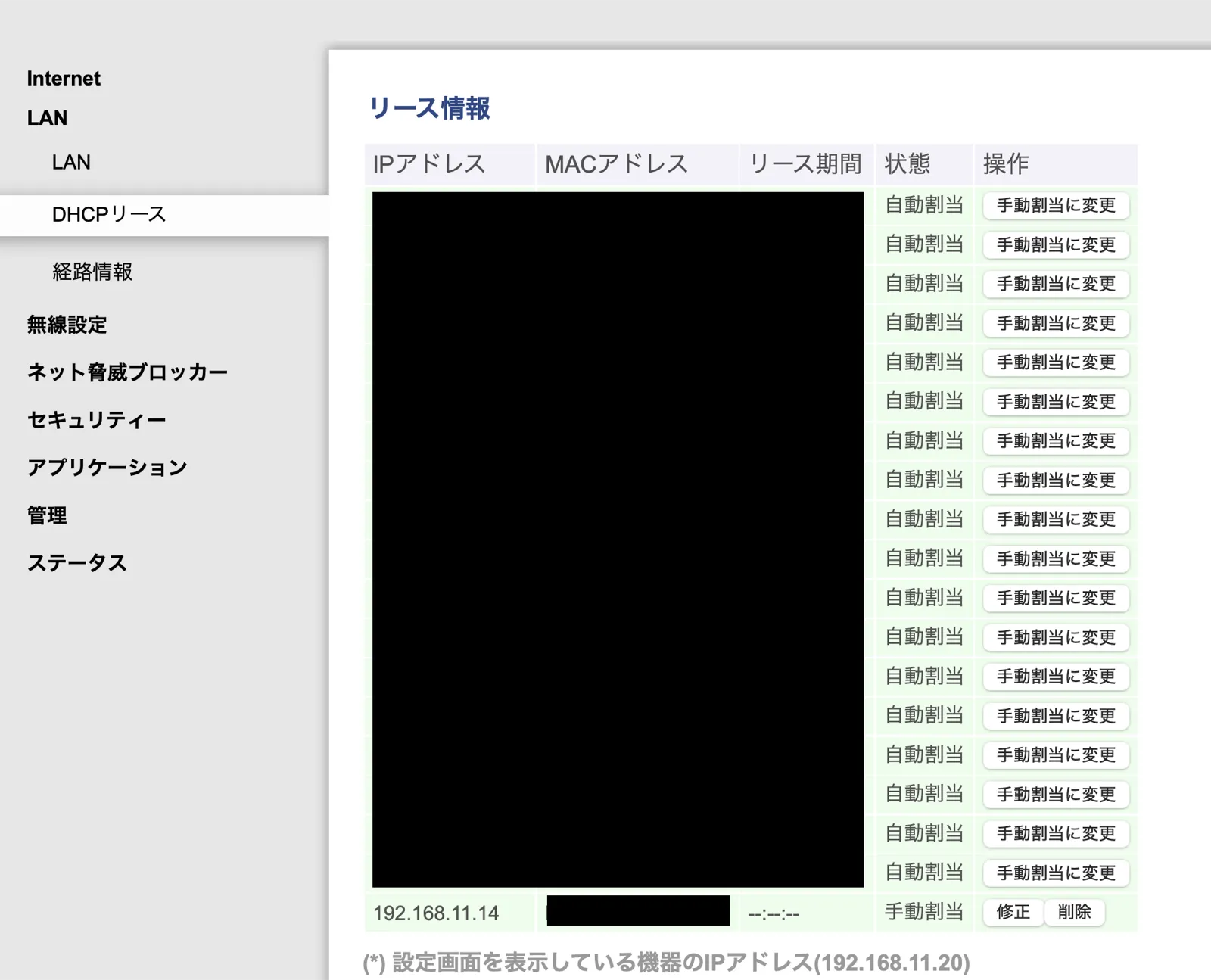Open the ステータス page

pos(78,562)
